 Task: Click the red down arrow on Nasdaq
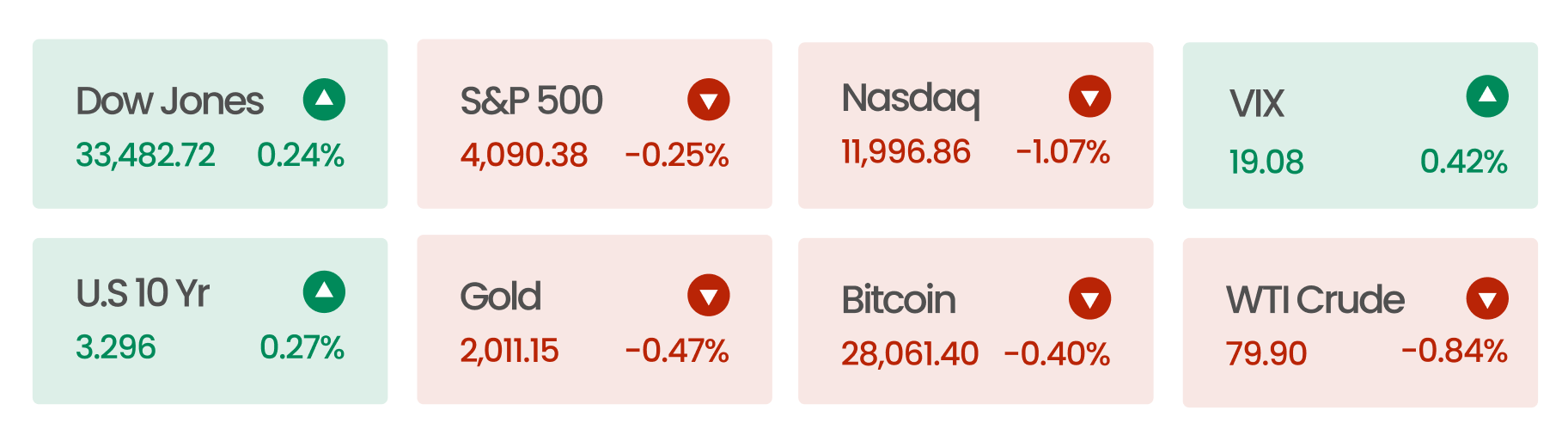point(1090,96)
